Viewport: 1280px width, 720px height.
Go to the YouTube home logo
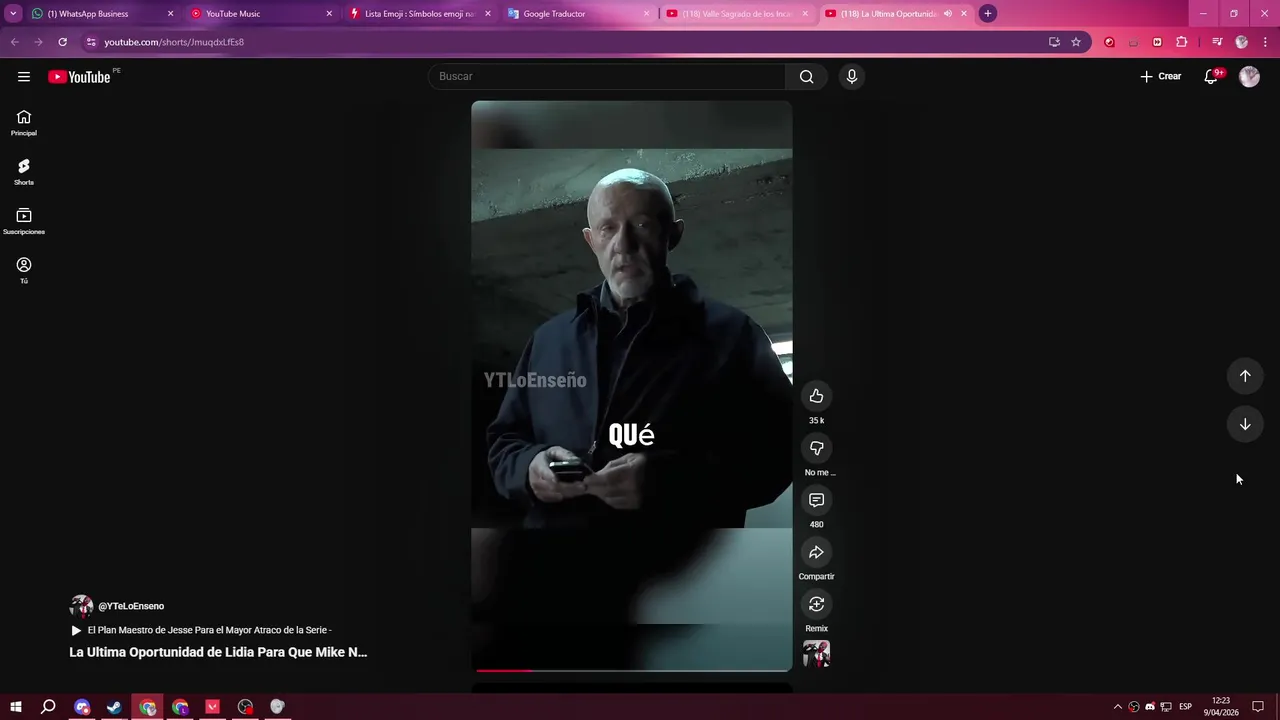(x=79, y=77)
